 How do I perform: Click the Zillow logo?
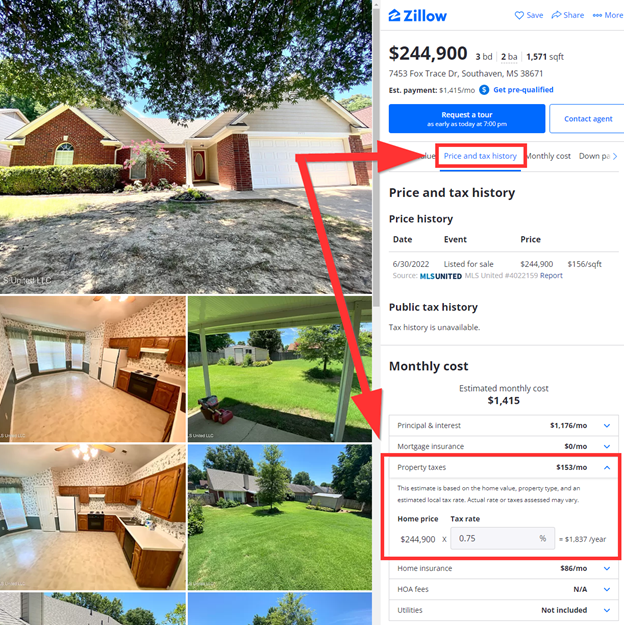417,16
